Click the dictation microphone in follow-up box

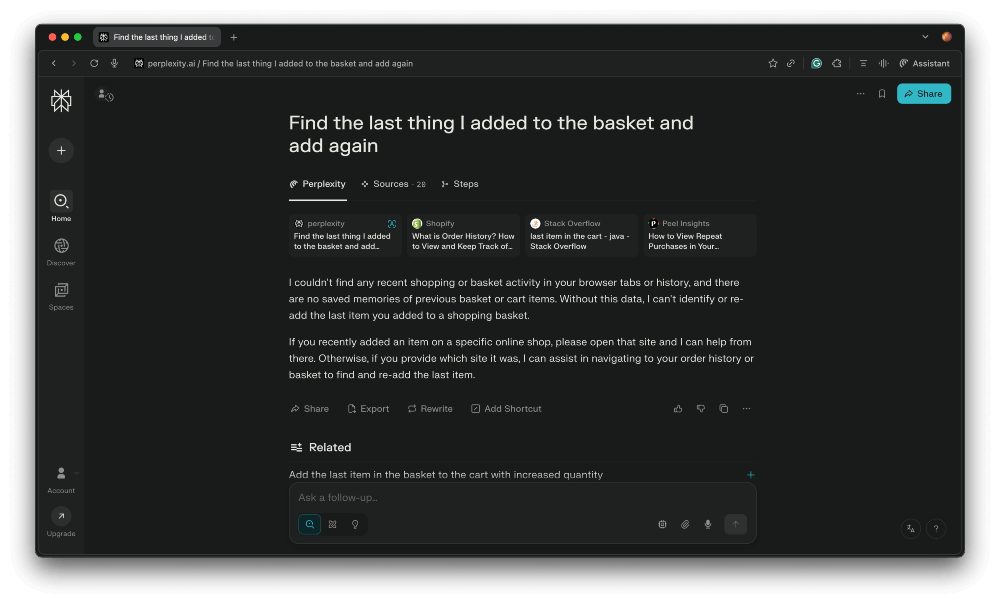click(708, 524)
